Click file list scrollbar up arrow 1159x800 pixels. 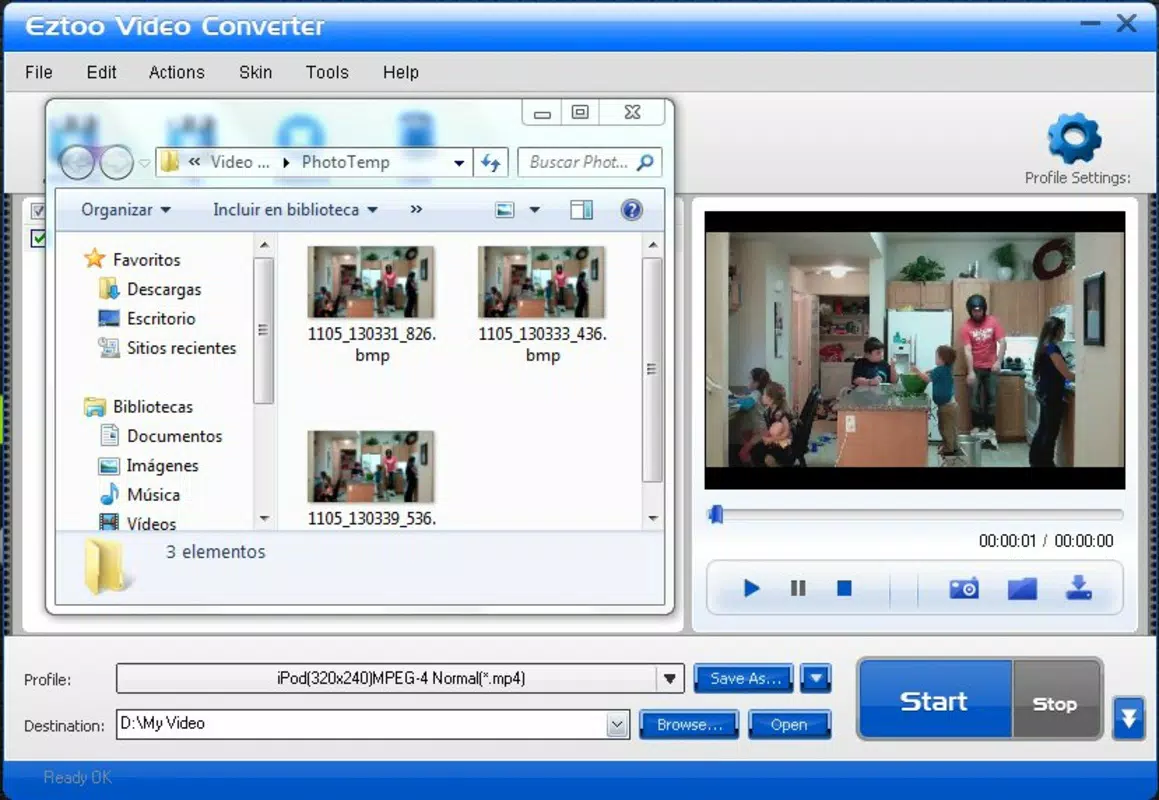pyautogui.click(x=653, y=245)
